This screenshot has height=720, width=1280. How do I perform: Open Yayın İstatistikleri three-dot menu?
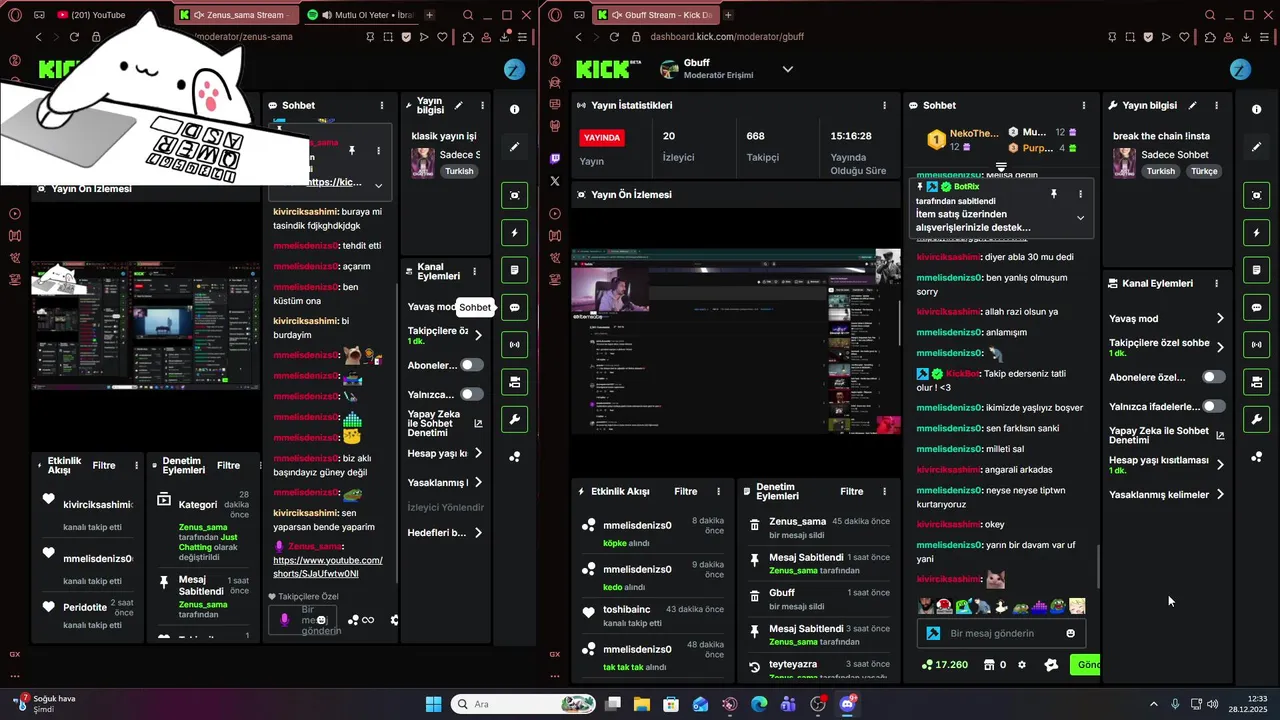884,105
